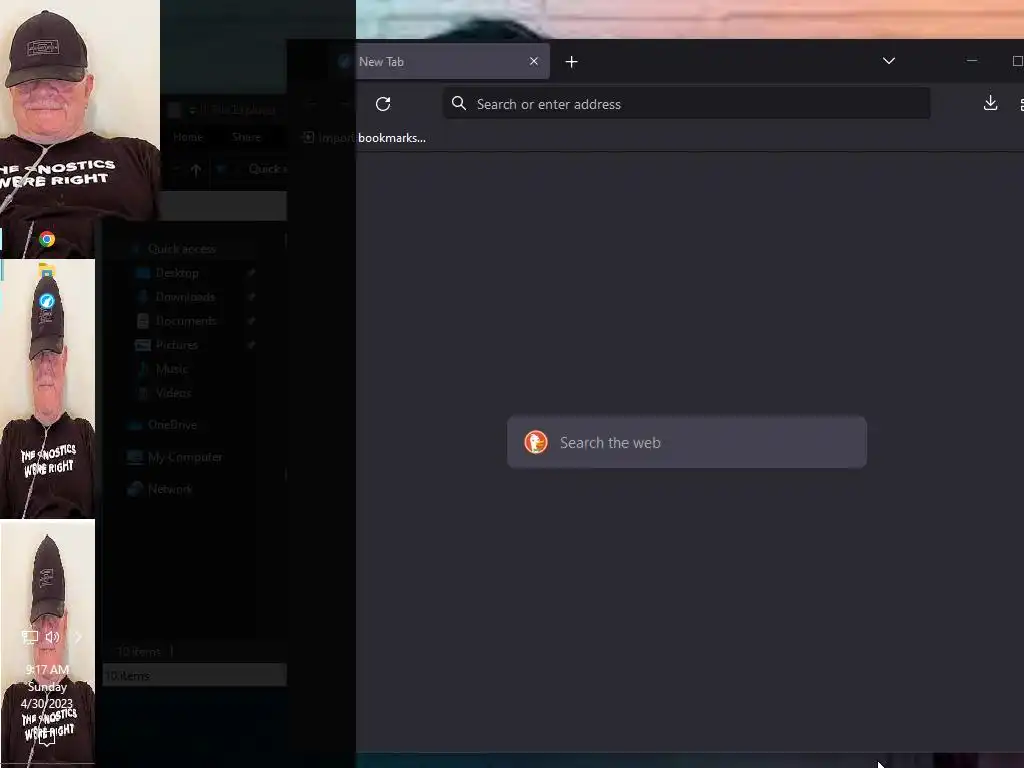Open Music in Explorer sidebar

click(172, 369)
